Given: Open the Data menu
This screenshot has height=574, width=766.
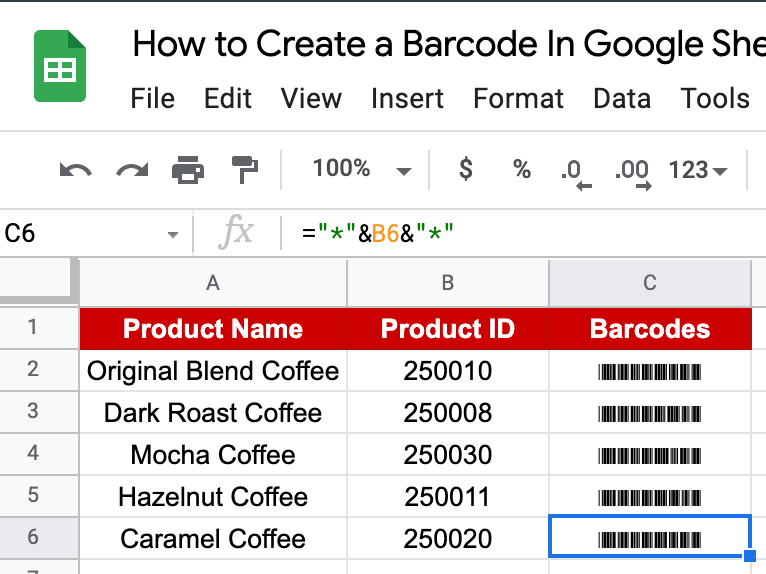Looking at the screenshot, I should pyautogui.click(x=622, y=99).
